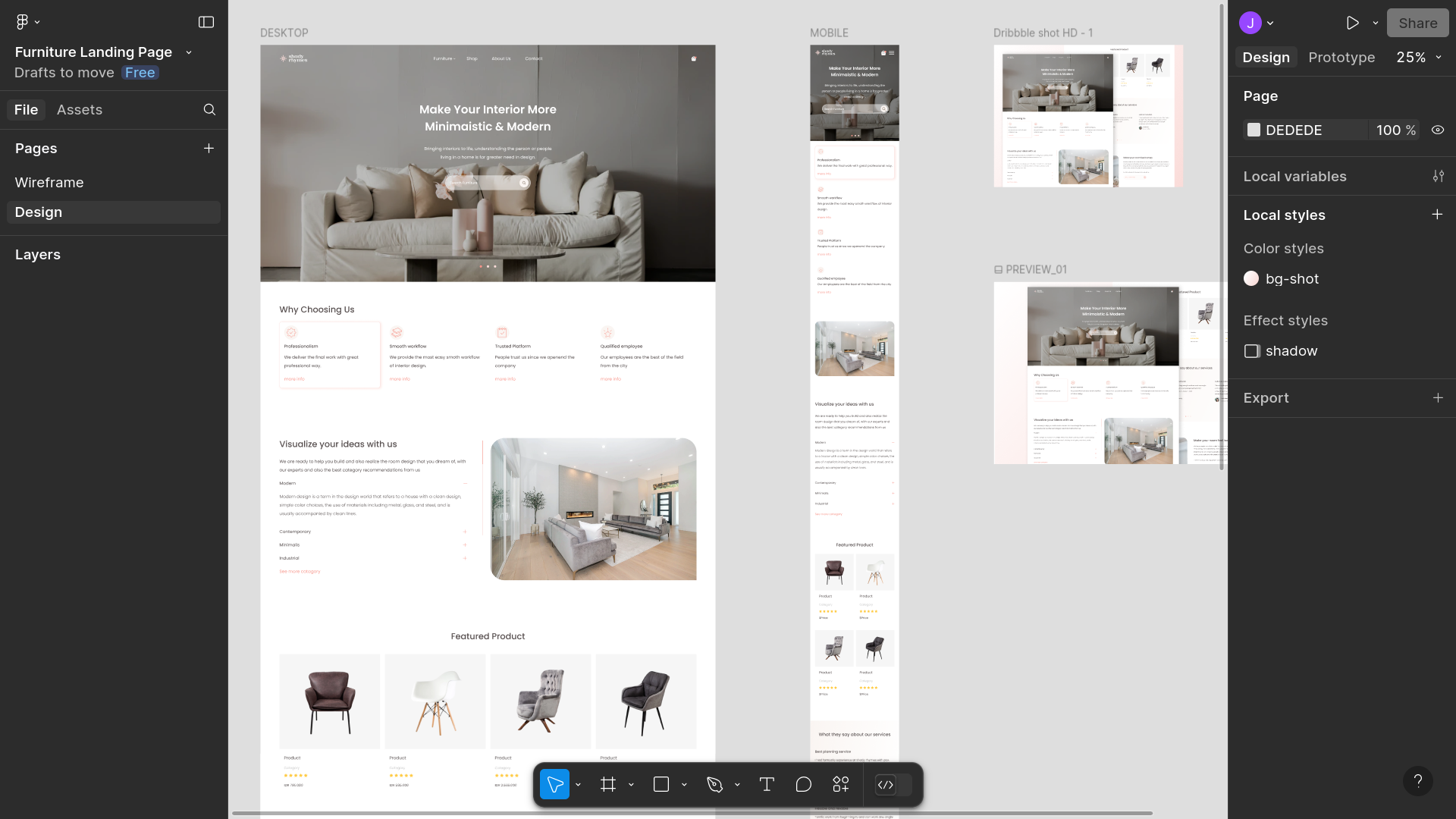Click the search icon in left panel
Screen dimensions: 1456x819
coord(209,110)
